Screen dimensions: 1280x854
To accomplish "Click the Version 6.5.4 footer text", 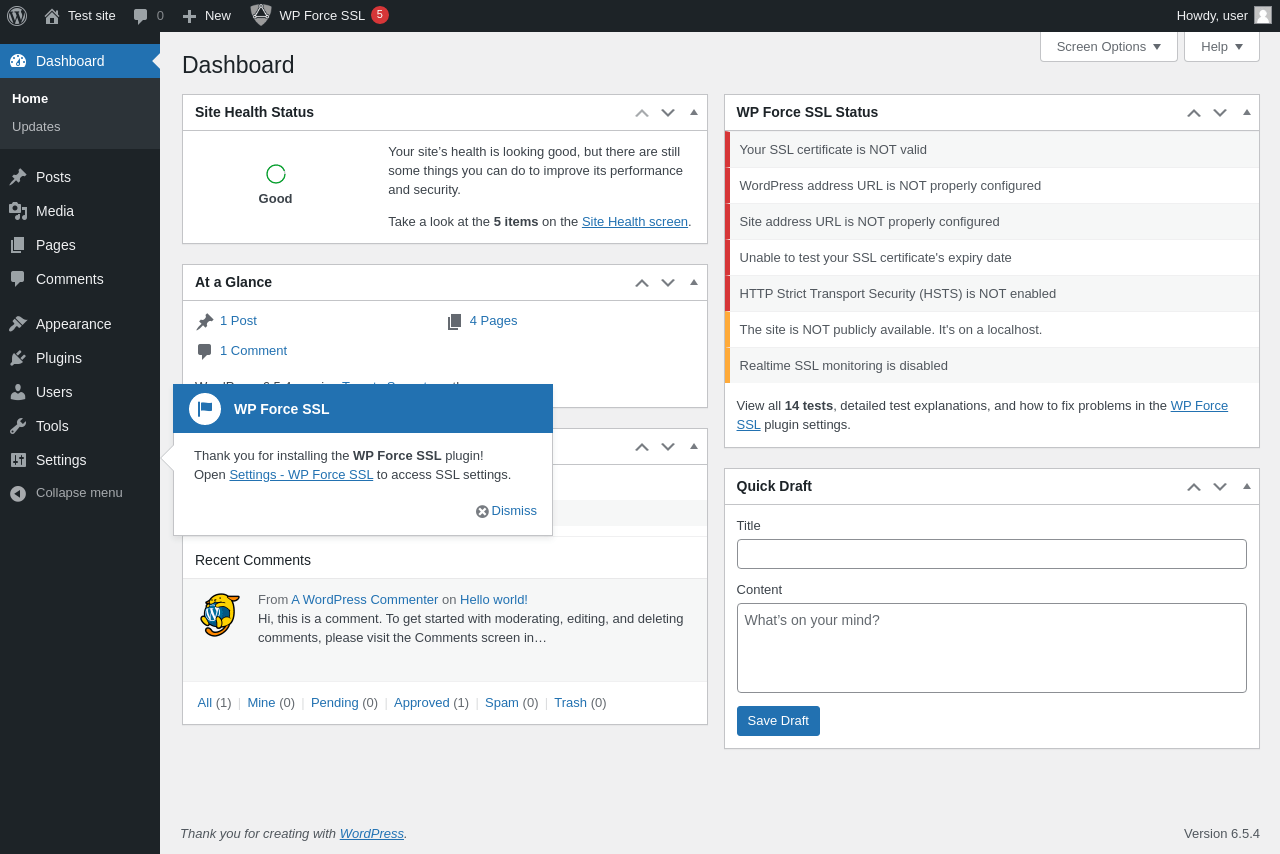I will pyautogui.click(x=1222, y=834).
